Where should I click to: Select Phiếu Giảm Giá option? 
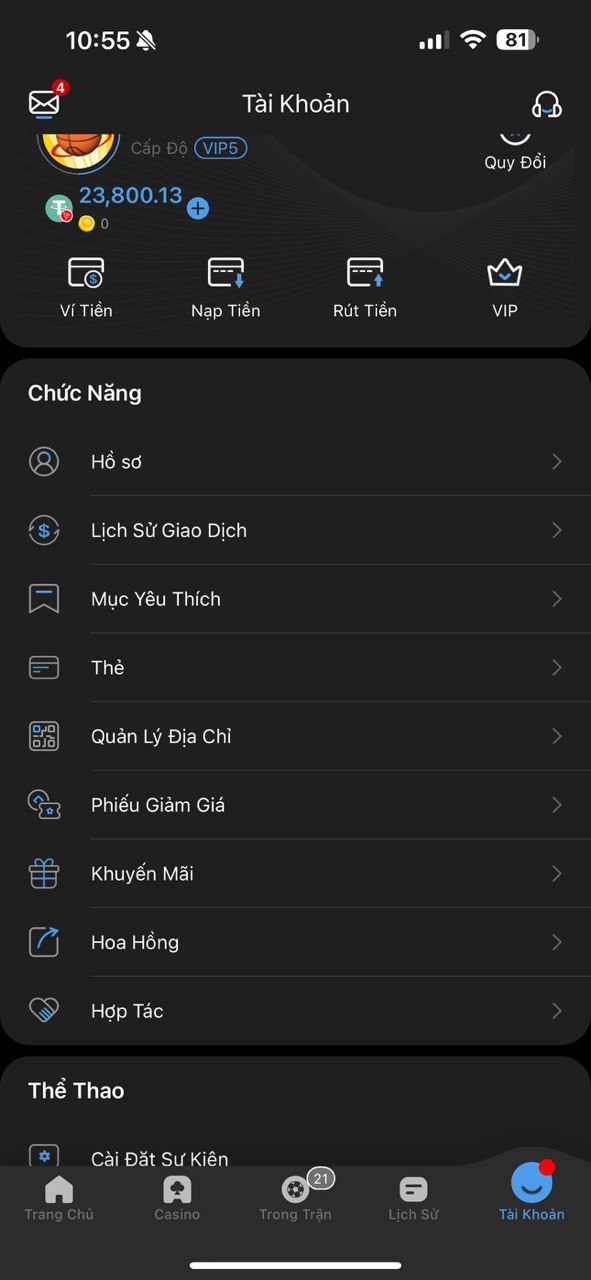[x=295, y=805]
